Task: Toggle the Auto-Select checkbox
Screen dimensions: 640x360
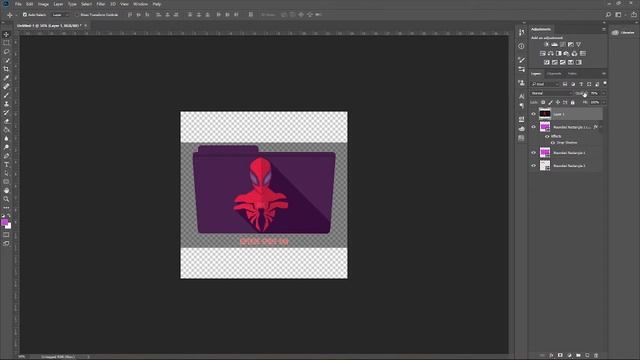Action: [25, 15]
